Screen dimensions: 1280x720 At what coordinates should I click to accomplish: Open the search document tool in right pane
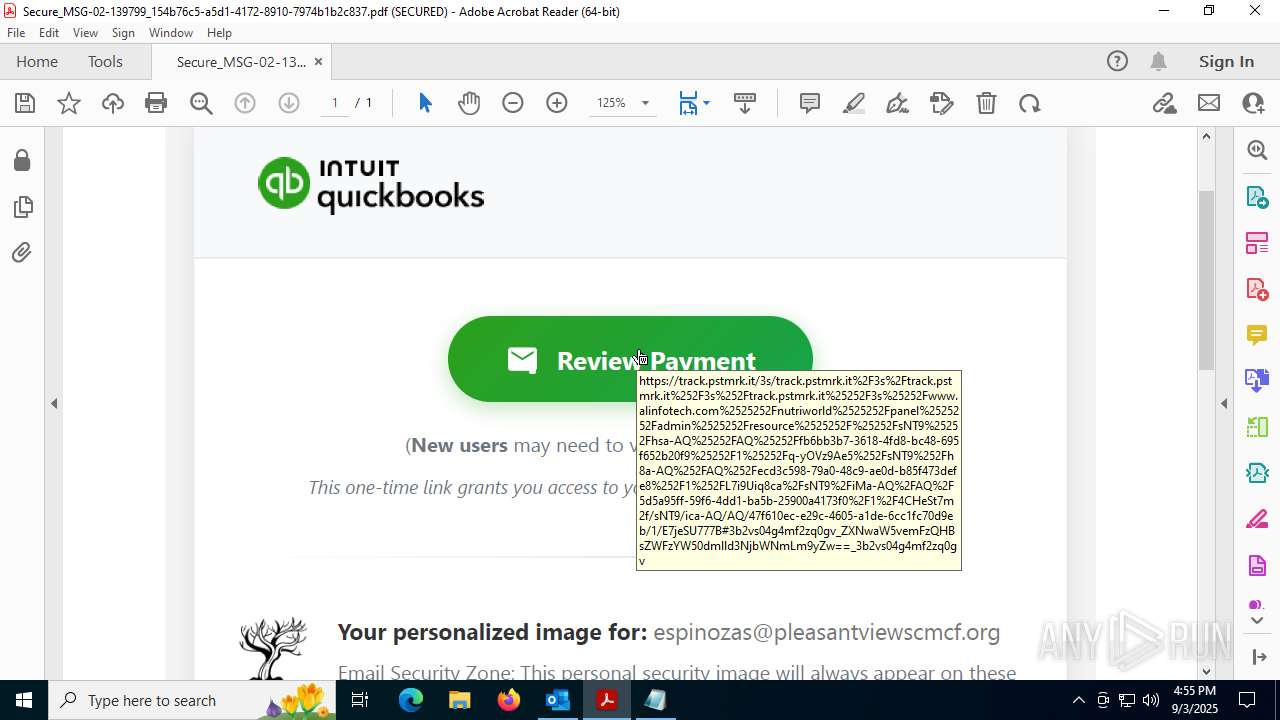tap(1257, 150)
